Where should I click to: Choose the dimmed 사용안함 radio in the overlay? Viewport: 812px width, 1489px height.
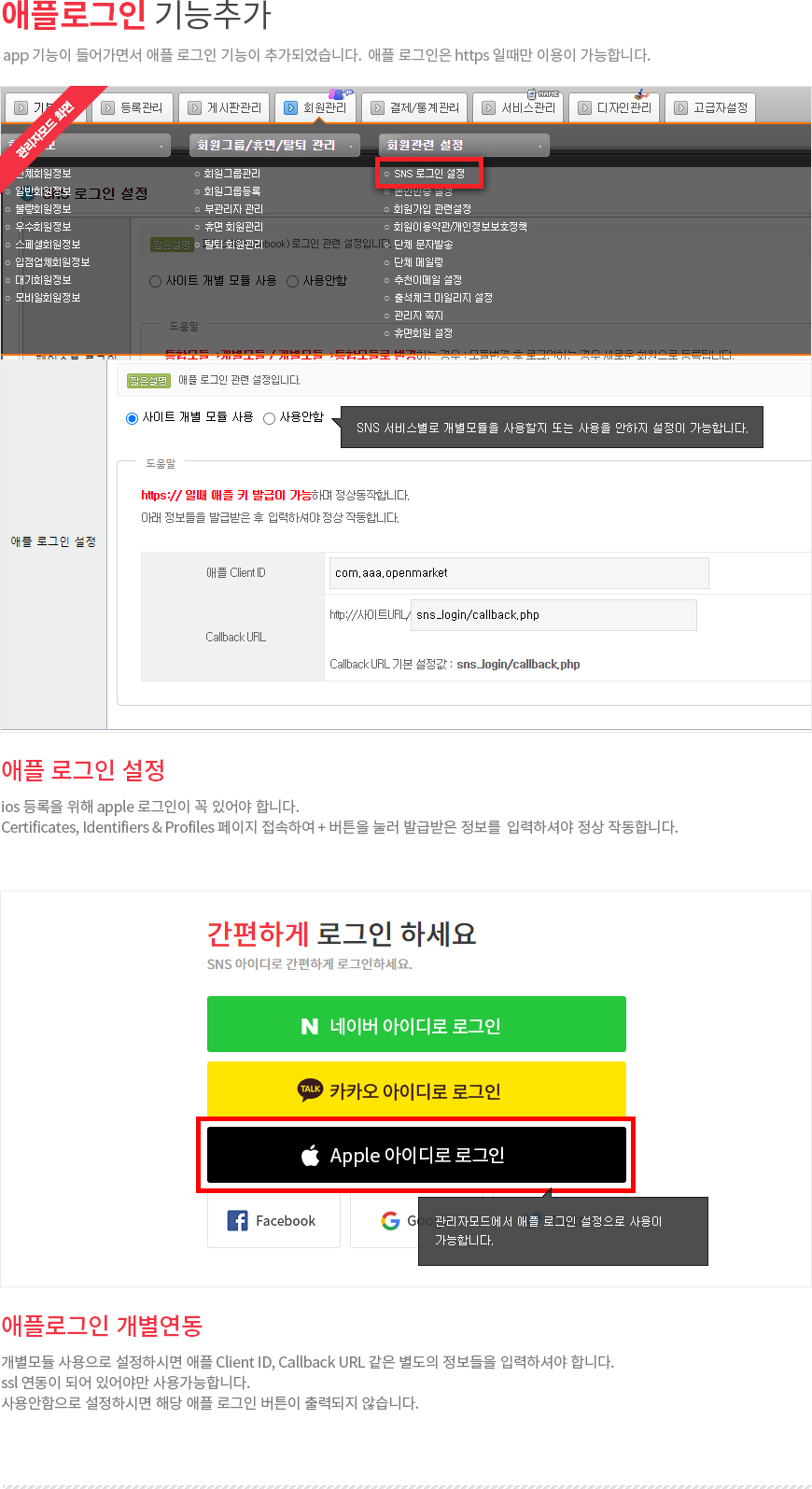coord(292,281)
